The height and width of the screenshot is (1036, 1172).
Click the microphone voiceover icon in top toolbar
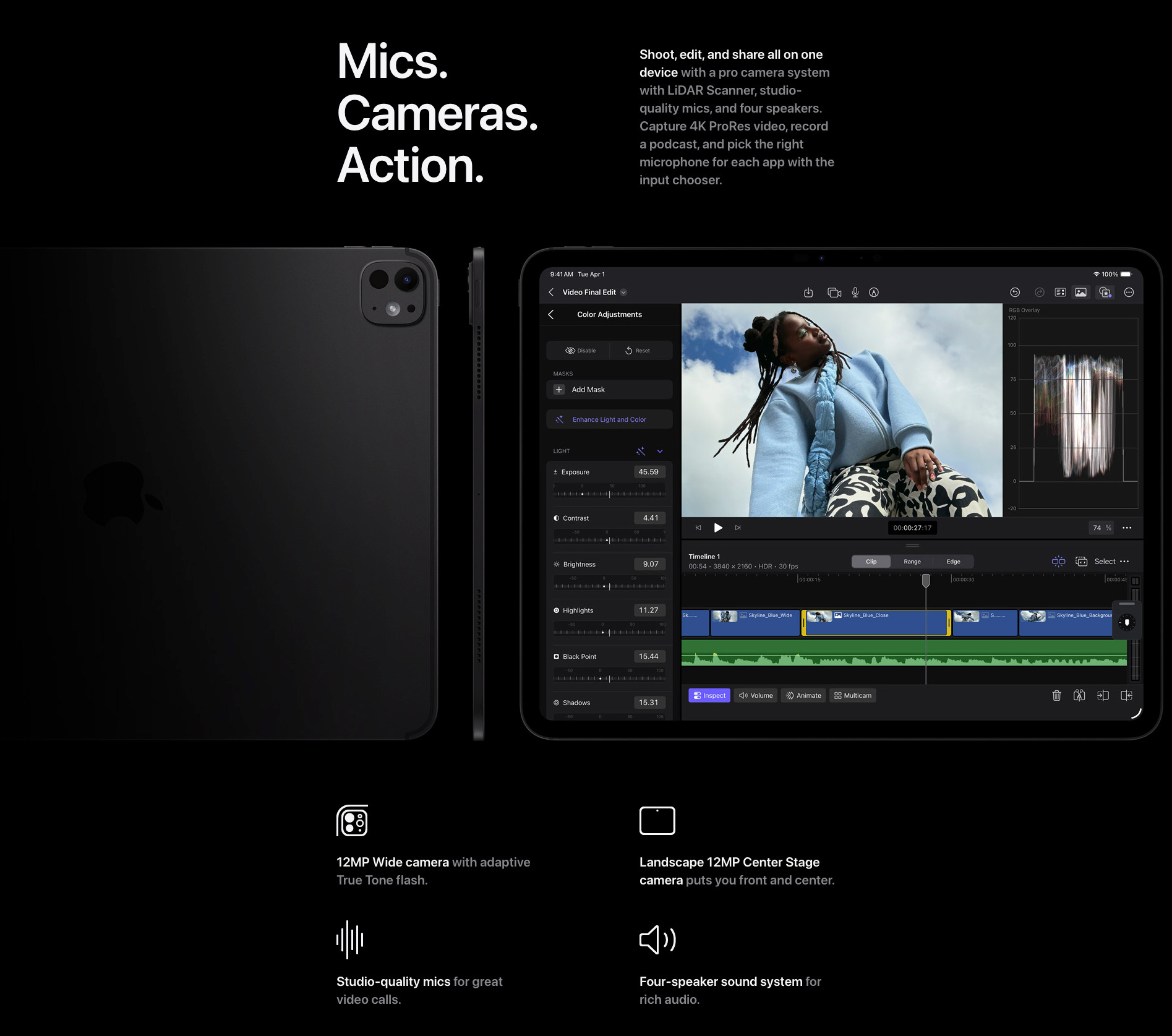[855, 293]
